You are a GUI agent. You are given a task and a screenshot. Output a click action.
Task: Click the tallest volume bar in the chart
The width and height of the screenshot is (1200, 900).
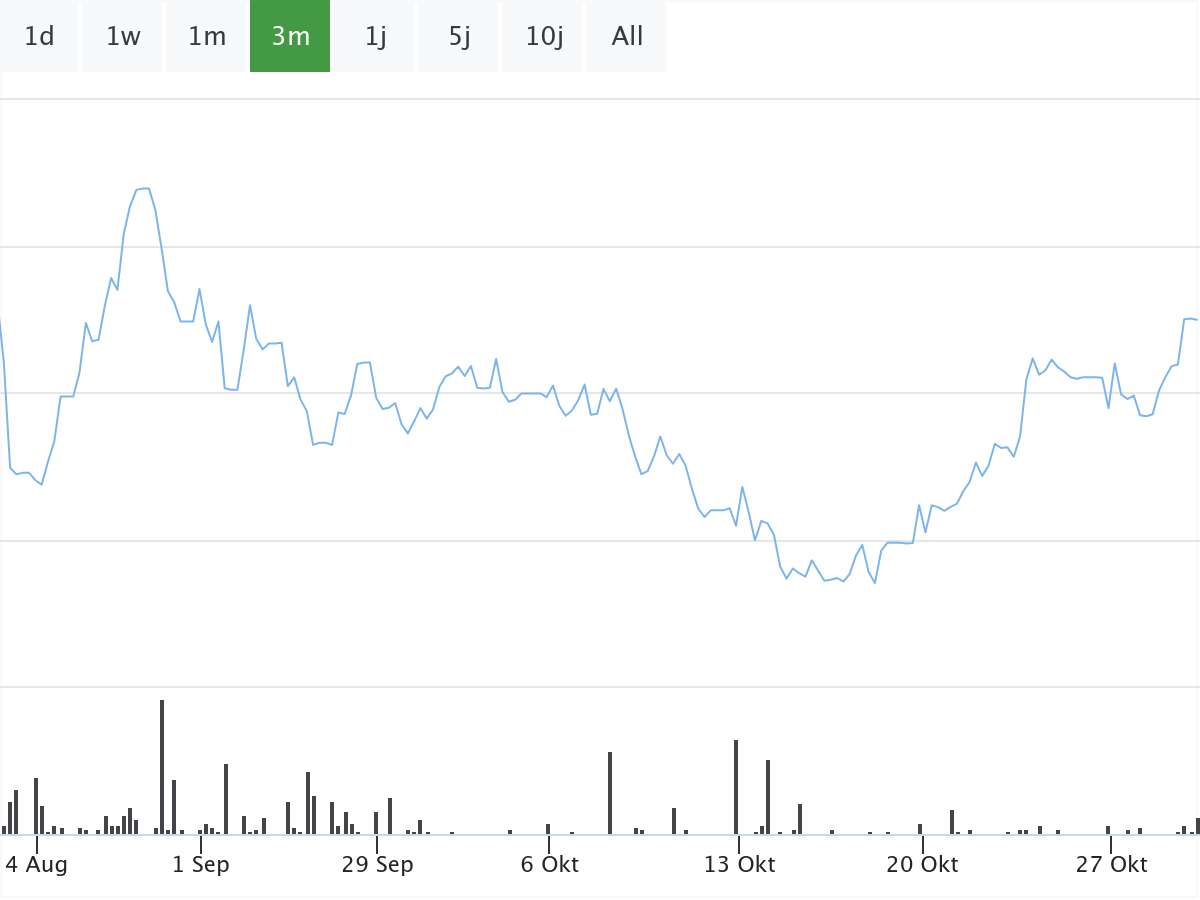pyautogui.click(x=162, y=767)
